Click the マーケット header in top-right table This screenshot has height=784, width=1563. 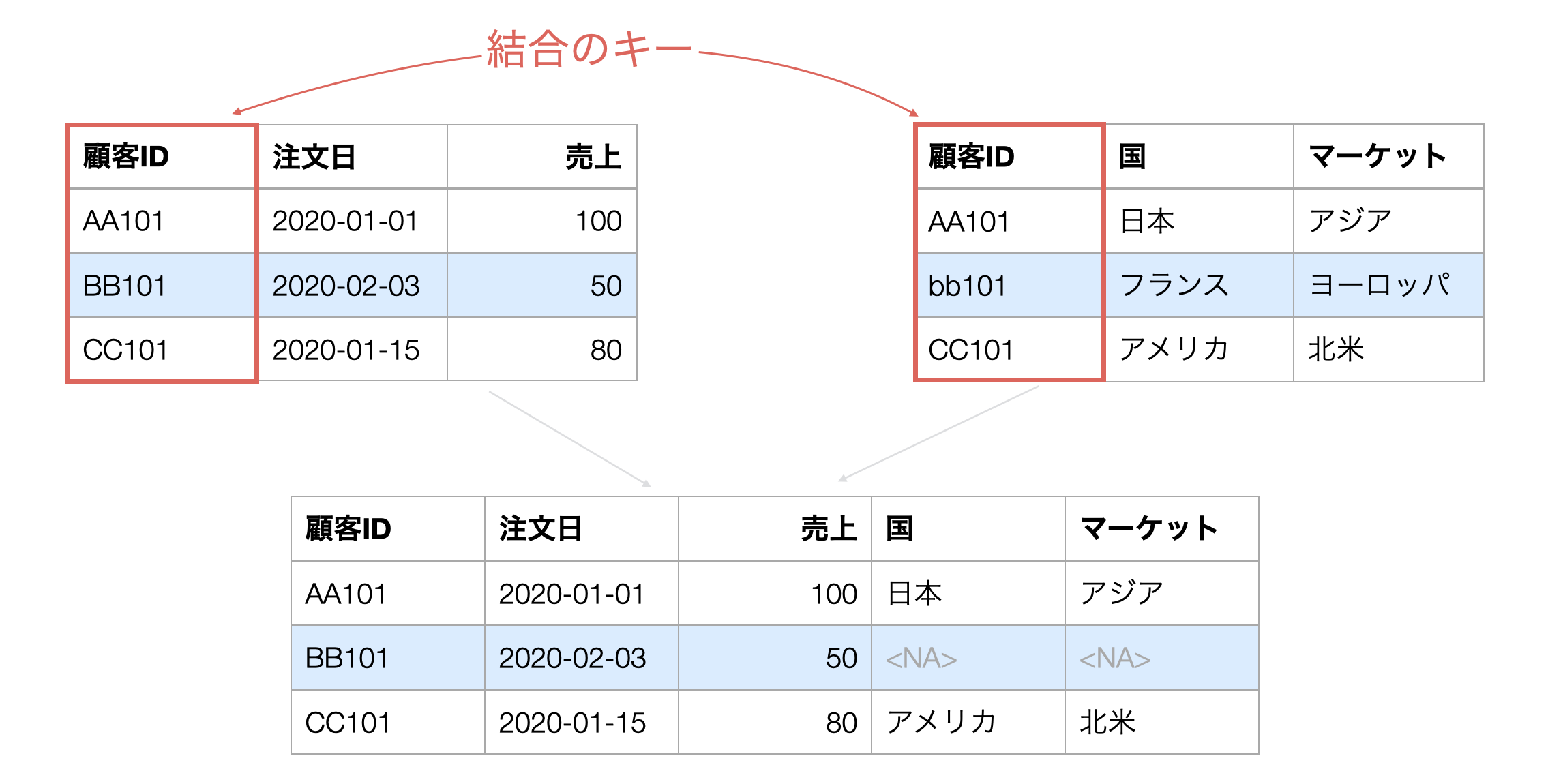(1388, 157)
